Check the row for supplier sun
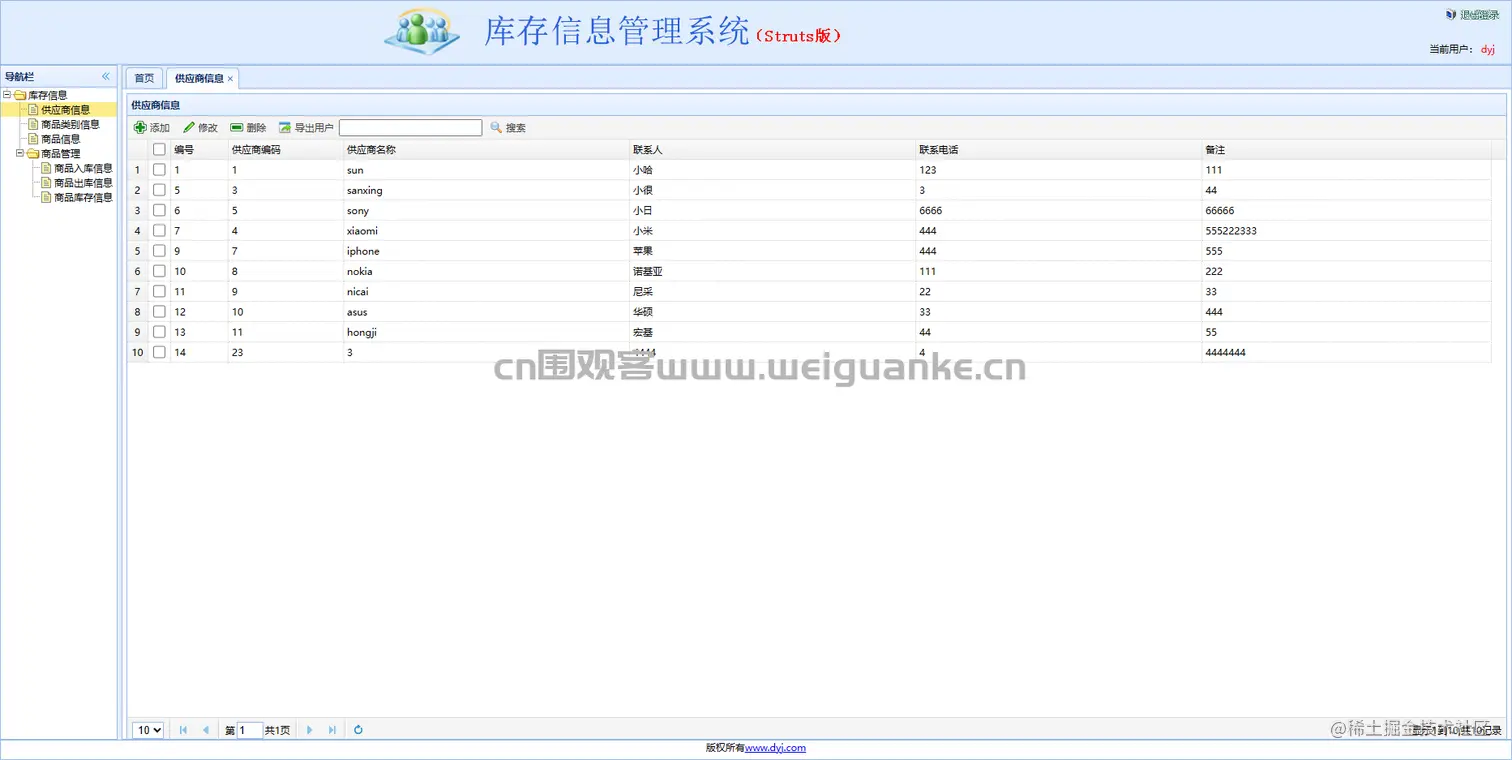 [x=159, y=170]
